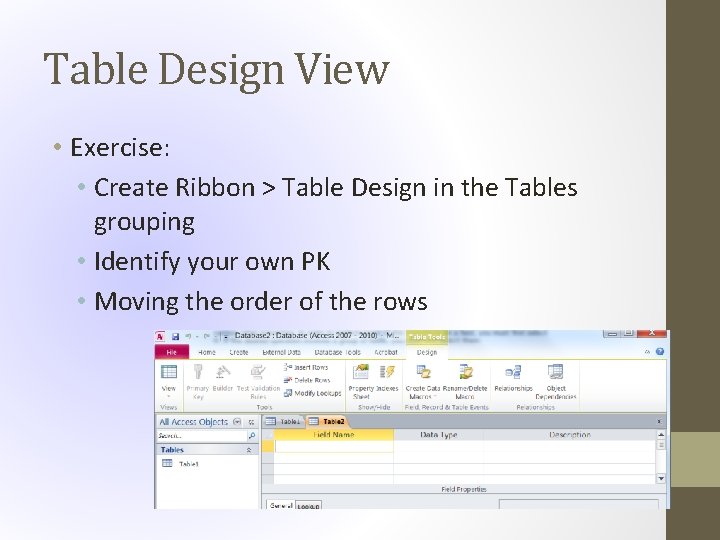This screenshot has height=540, width=720.
Task: Open the Customize Quick Access Toolbar dropdown
Action: coord(225,337)
